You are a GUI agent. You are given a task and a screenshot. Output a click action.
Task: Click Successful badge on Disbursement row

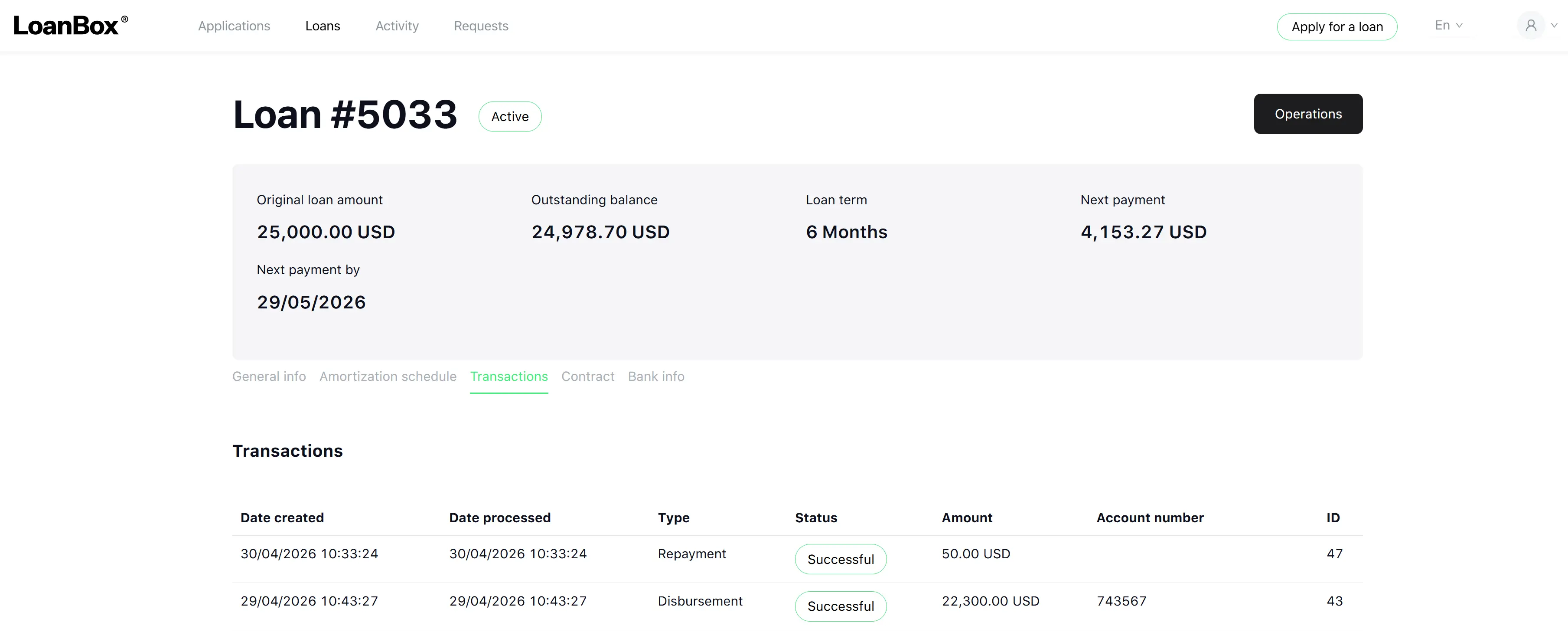tap(841, 606)
